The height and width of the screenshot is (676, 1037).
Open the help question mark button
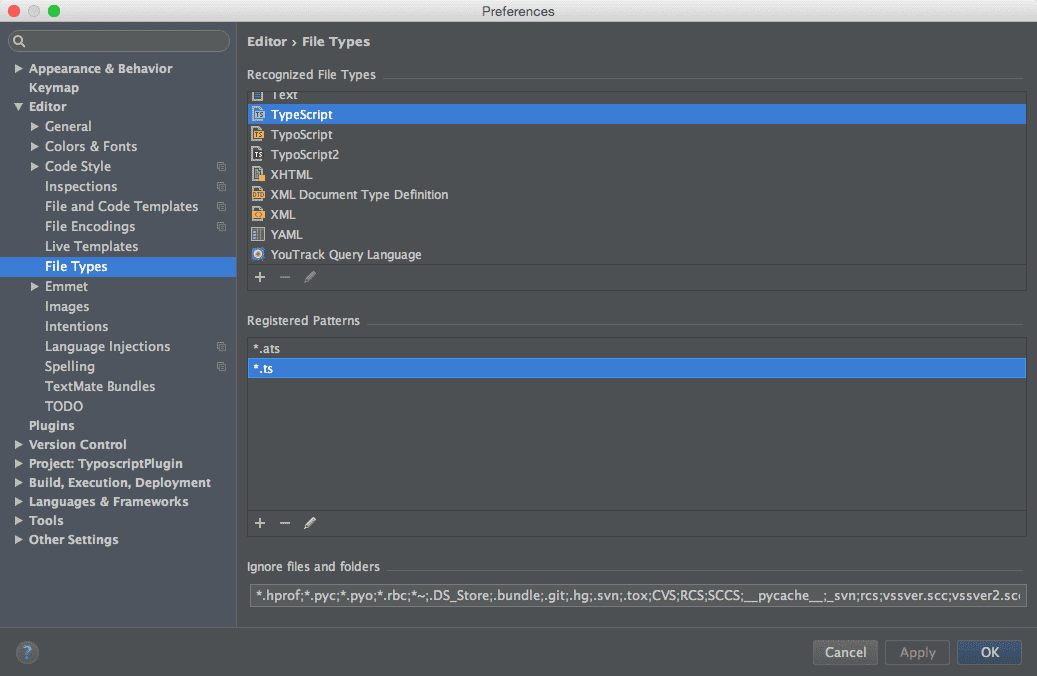point(27,652)
